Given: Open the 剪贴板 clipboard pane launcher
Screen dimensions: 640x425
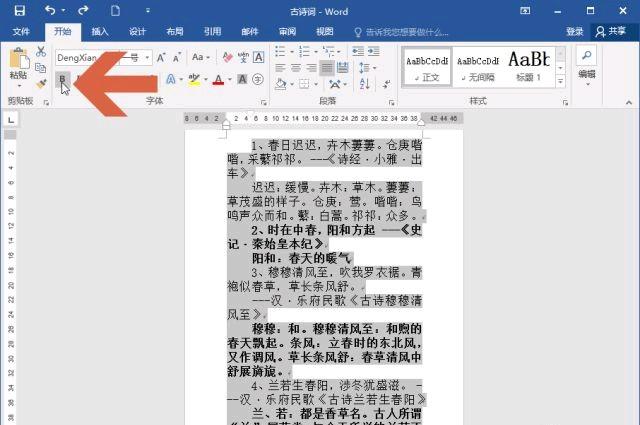Looking at the screenshot, I should coord(46,102).
